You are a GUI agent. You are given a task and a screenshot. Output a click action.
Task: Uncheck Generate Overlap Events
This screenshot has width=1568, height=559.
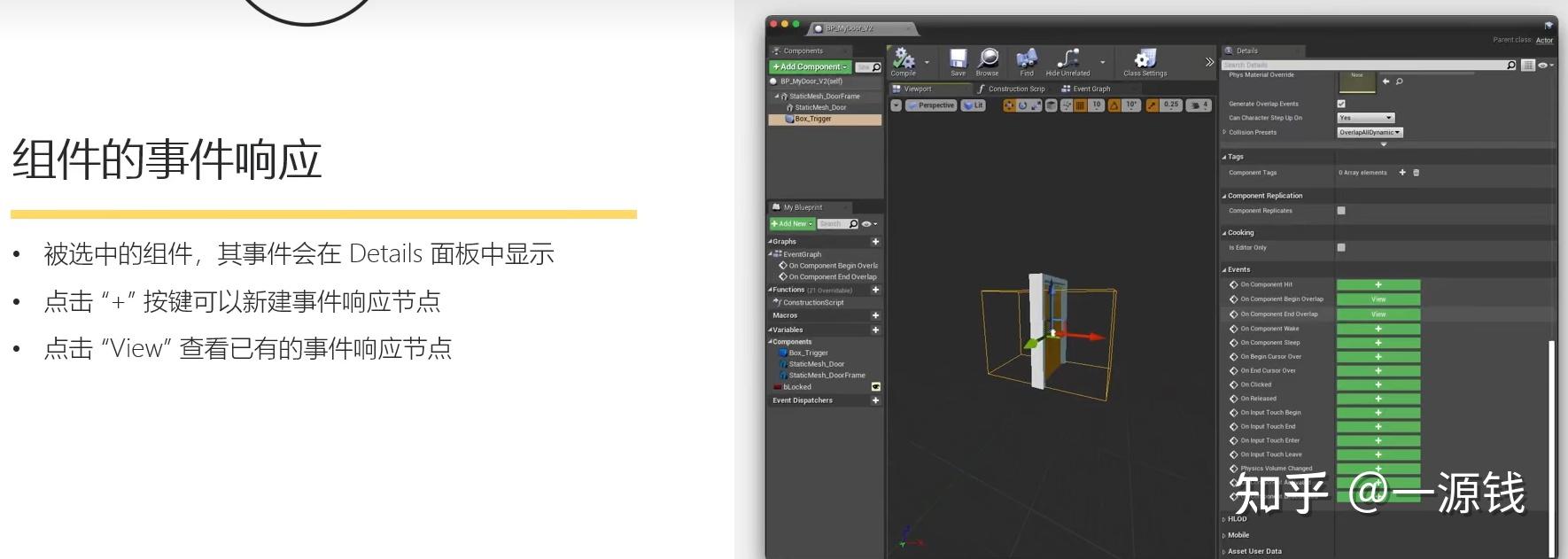pyautogui.click(x=1341, y=104)
